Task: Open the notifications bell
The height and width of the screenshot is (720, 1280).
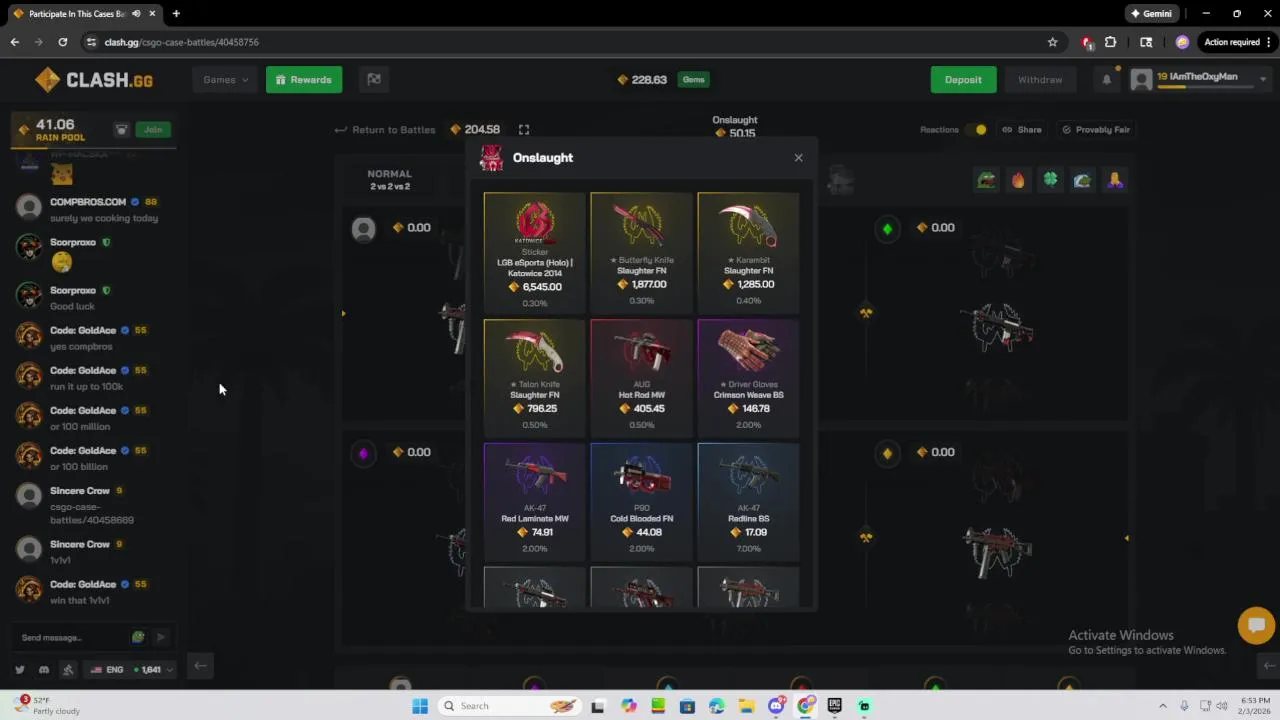Action: click(x=1106, y=80)
